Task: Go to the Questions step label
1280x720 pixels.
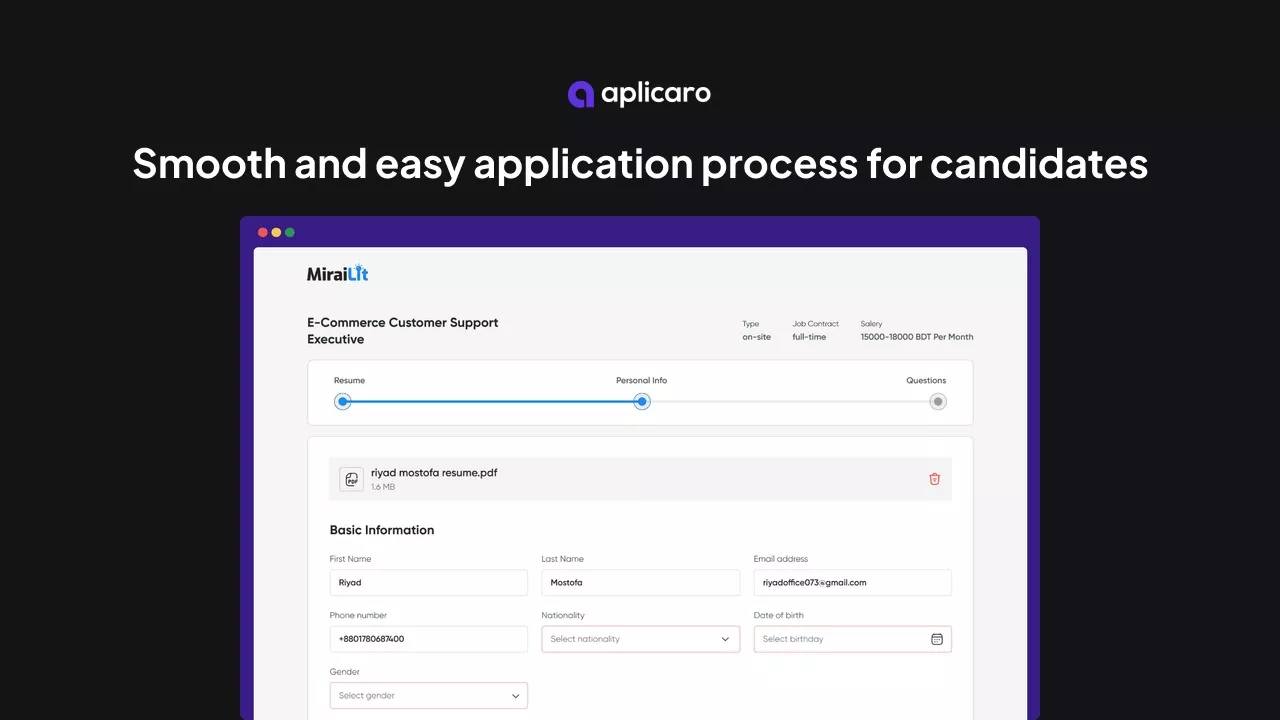Action: [x=925, y=381]
